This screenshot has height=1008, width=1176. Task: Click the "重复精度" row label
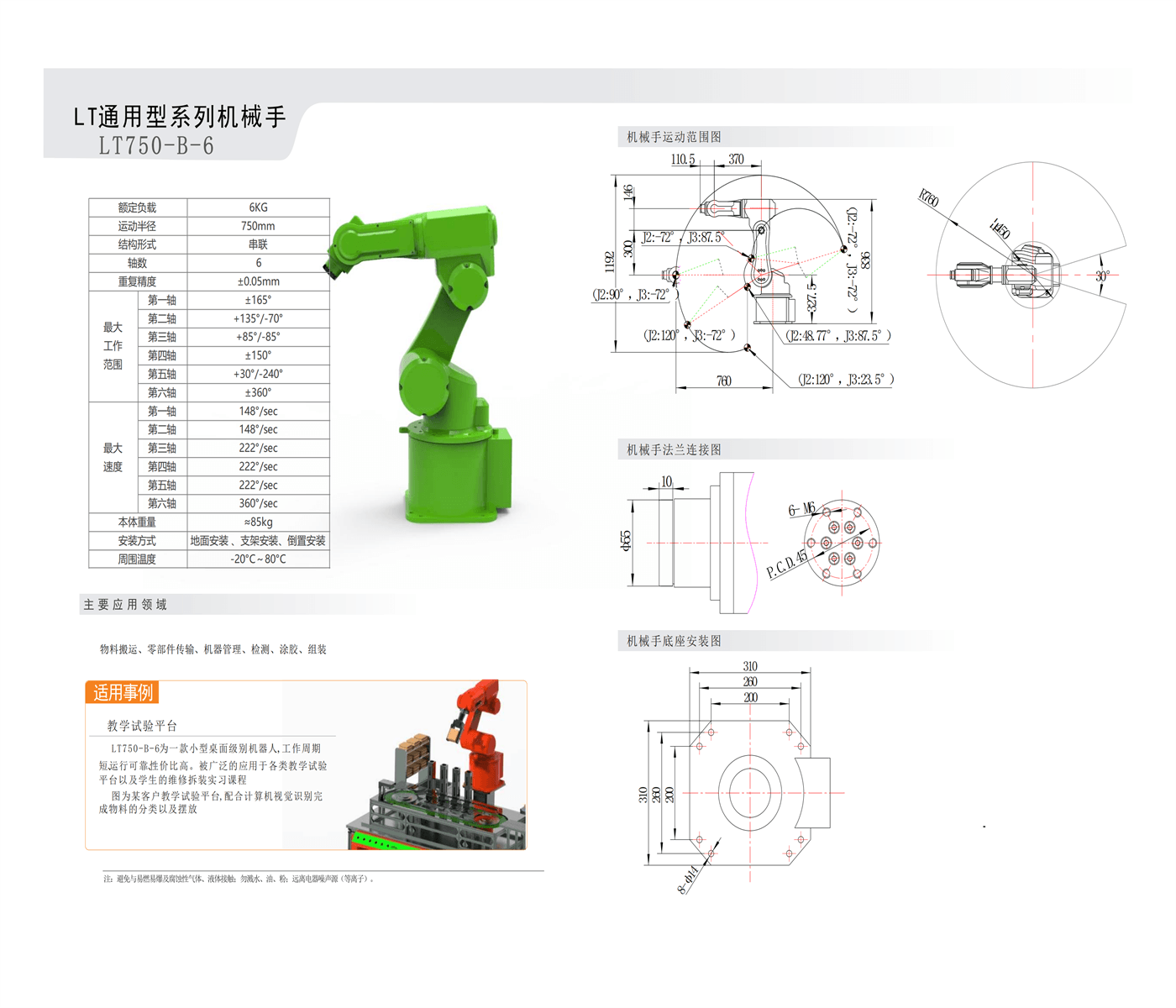tap(137, 281)
